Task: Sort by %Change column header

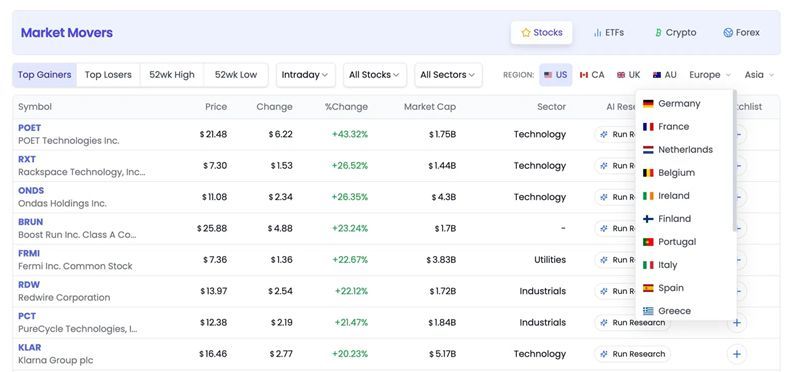Action: (346, 107)
